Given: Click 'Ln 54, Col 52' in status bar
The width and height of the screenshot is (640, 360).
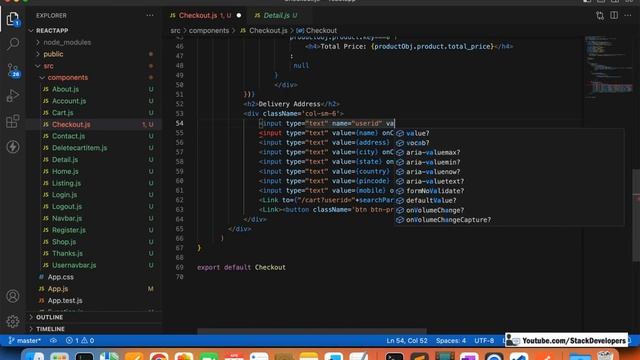Looking at the screenshot, I should (407, 340).
